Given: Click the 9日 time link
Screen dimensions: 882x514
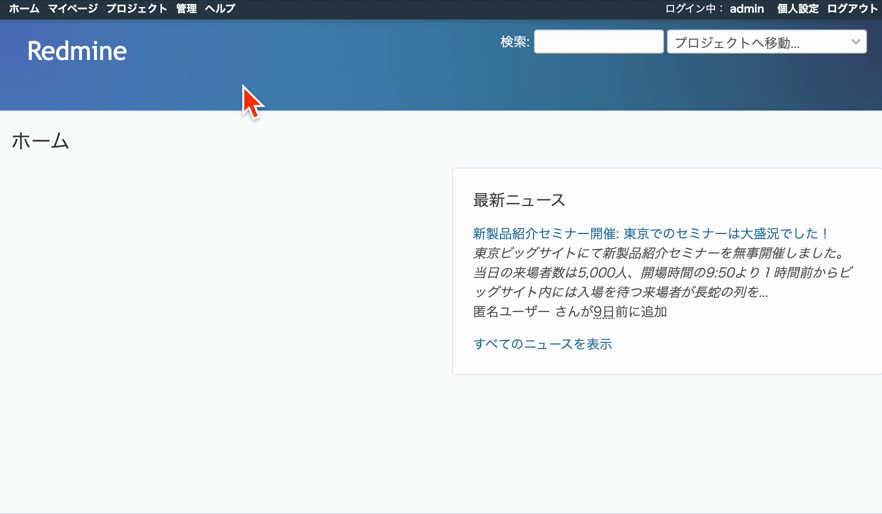Looking at the screenshot, I should coord(603,312).
